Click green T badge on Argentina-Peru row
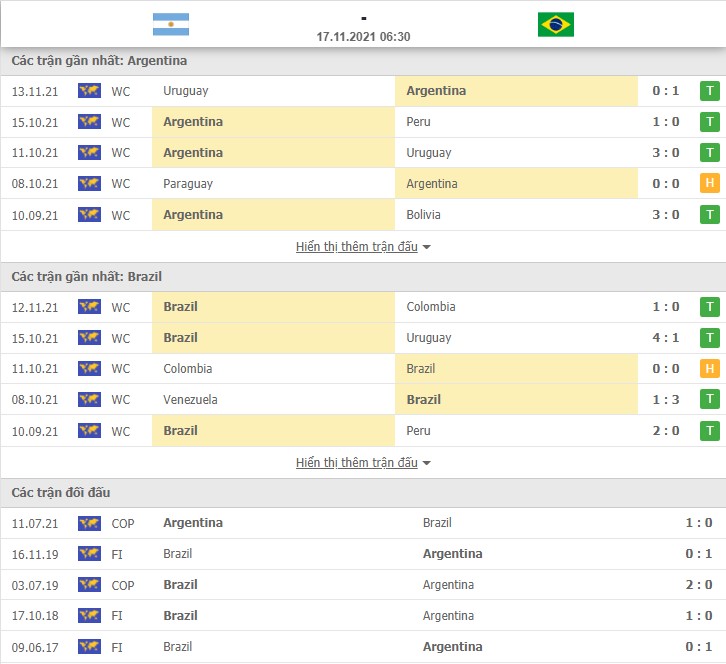The height and width of the screenshot is (664, 726). point(709,122)
